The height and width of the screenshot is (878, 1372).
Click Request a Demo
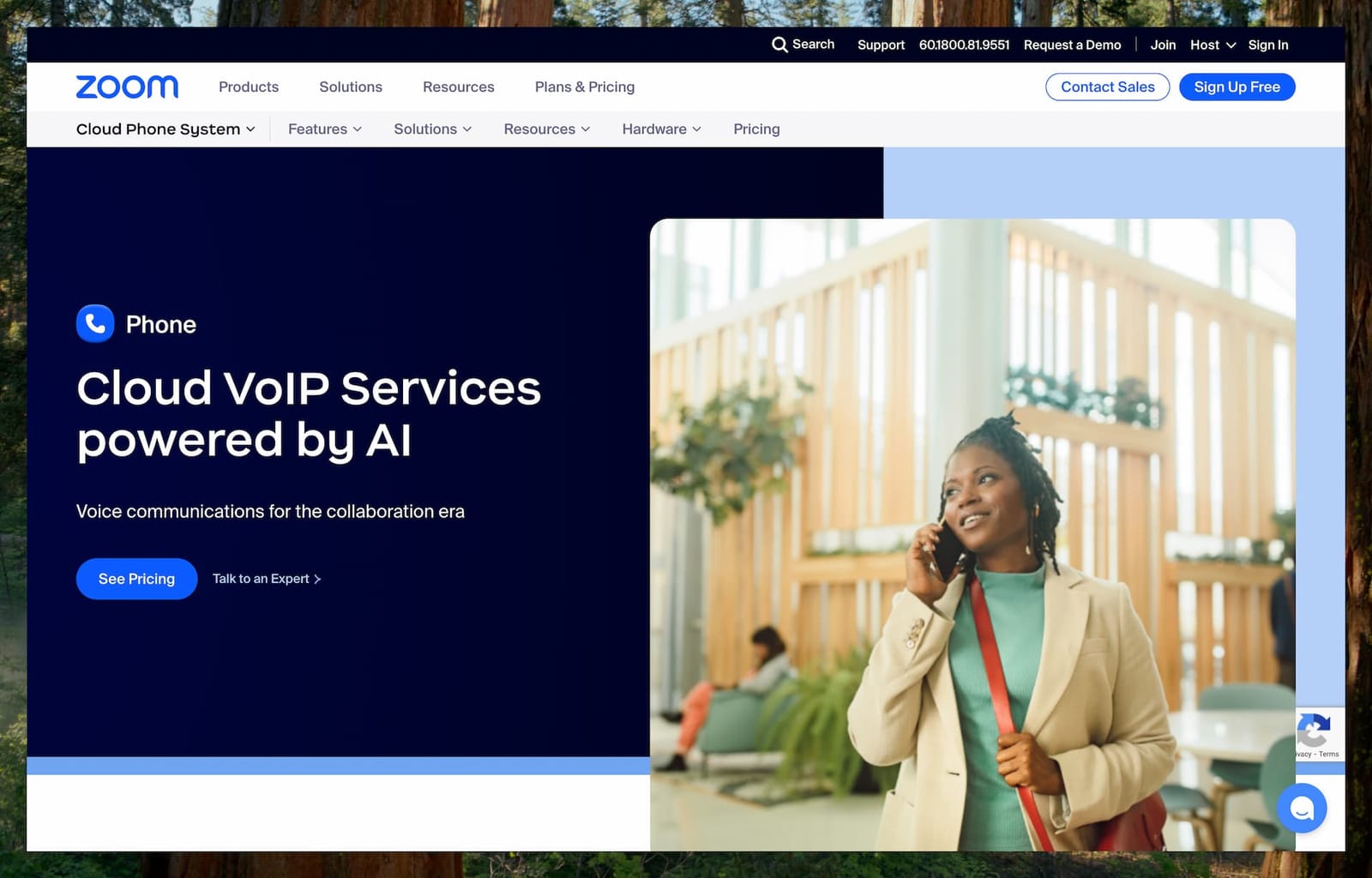(1072, 45)
